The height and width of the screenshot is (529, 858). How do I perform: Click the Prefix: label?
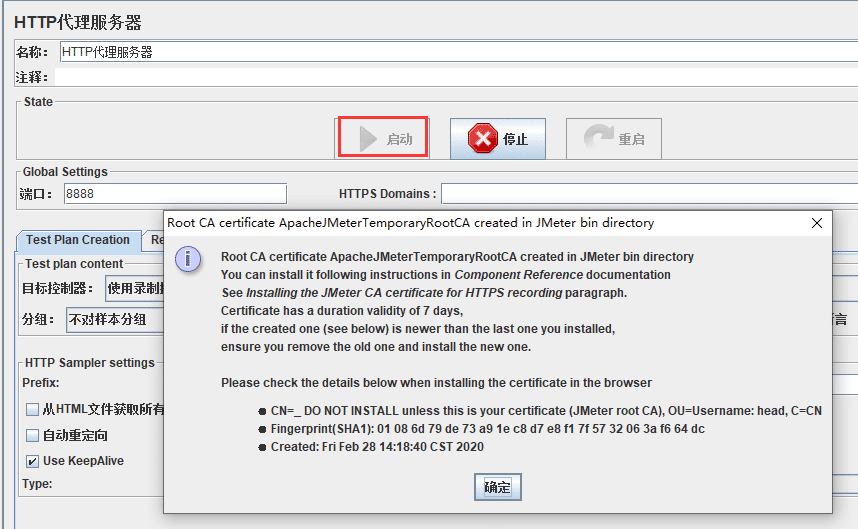(x=40, y=383)
